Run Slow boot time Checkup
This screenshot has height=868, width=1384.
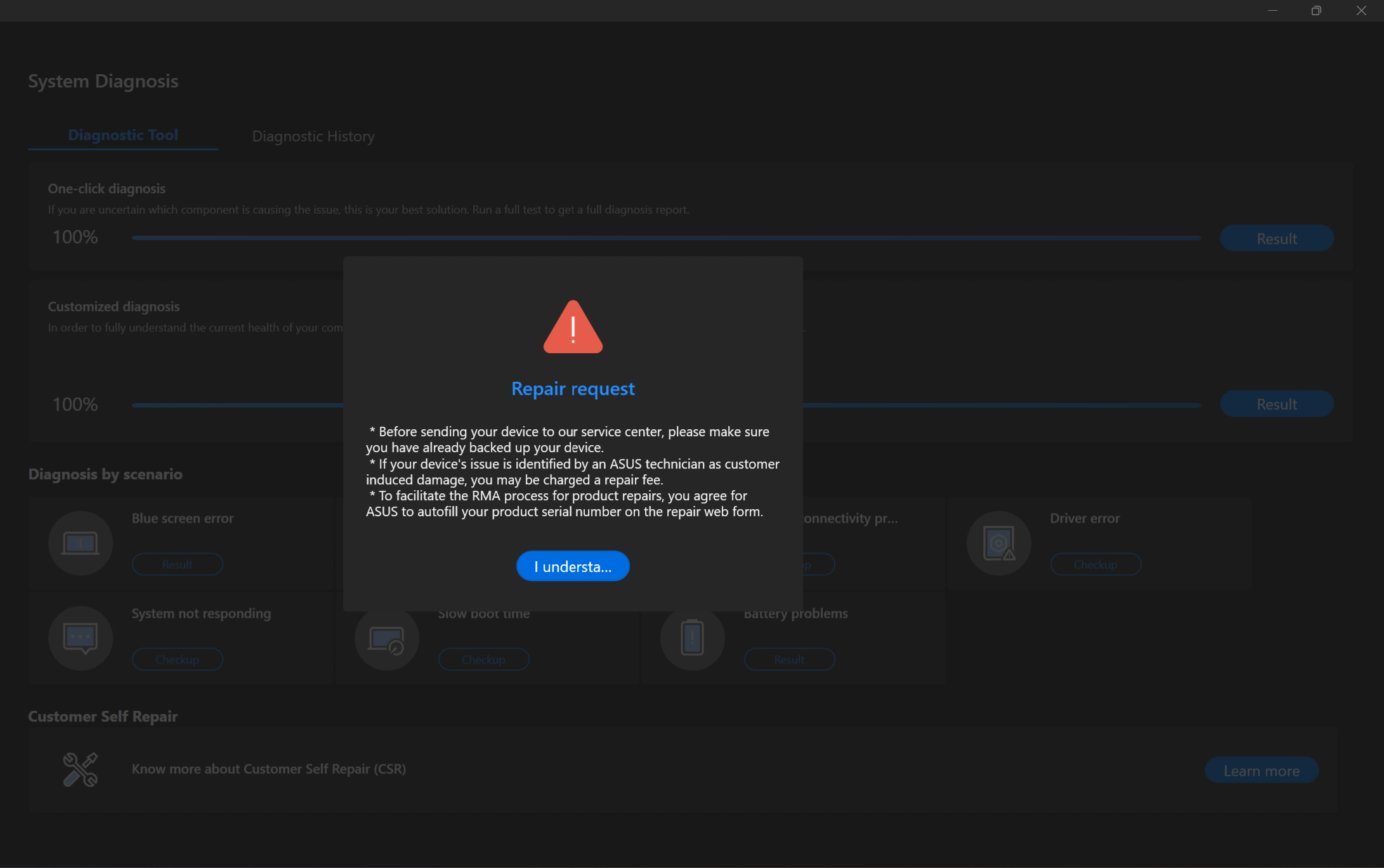click(x=483, y=659)
